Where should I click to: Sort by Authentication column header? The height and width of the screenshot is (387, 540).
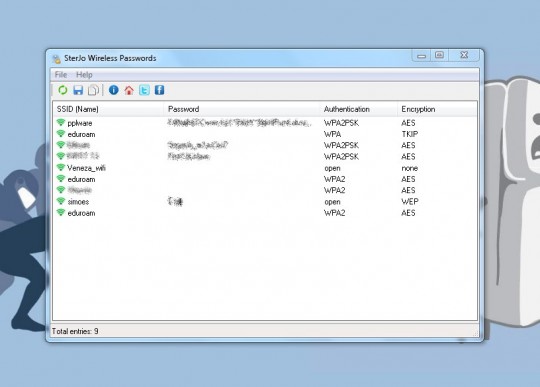point(359,109)
